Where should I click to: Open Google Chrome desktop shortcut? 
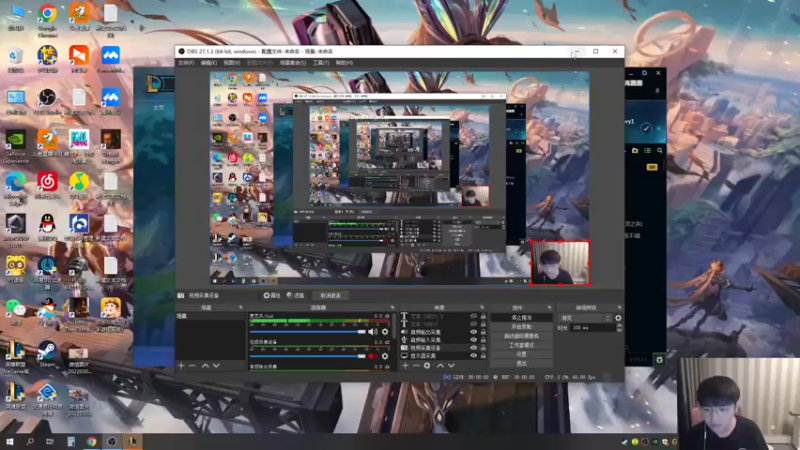click(47, 20)
